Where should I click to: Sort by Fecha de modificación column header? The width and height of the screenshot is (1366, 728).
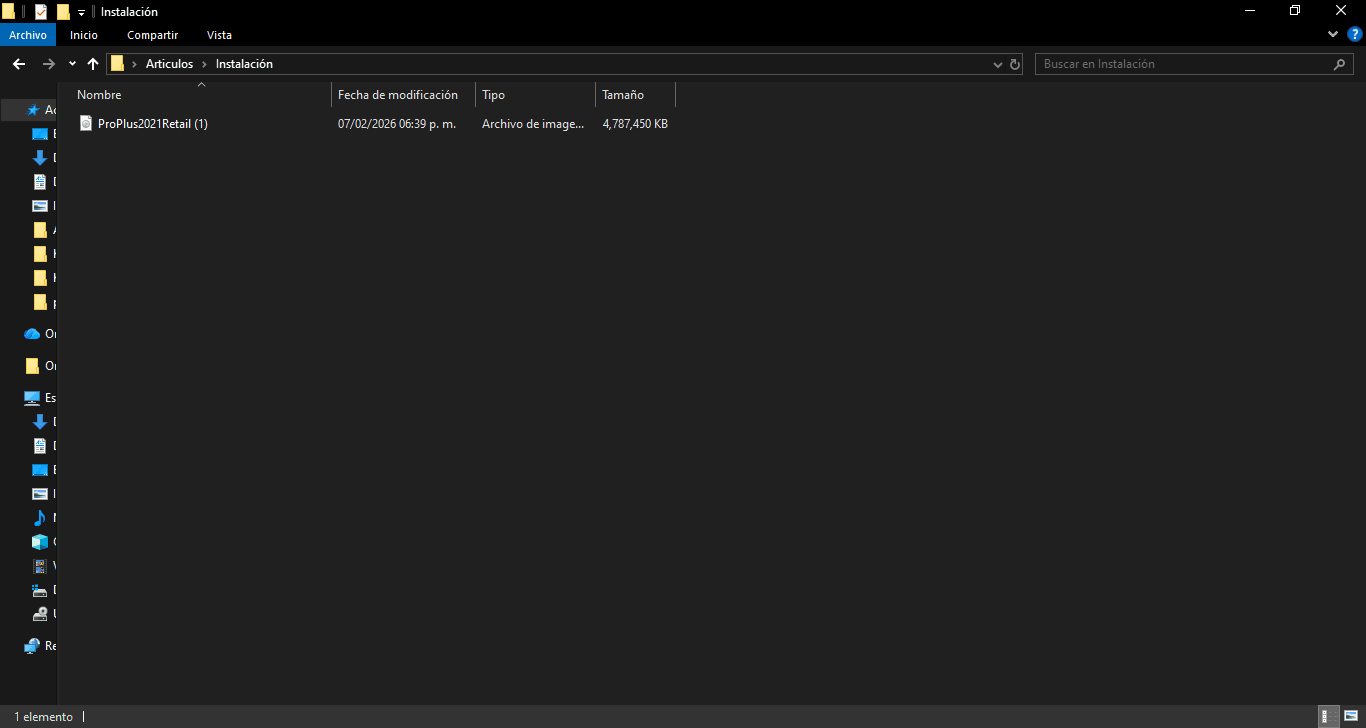tap(403, 95)
